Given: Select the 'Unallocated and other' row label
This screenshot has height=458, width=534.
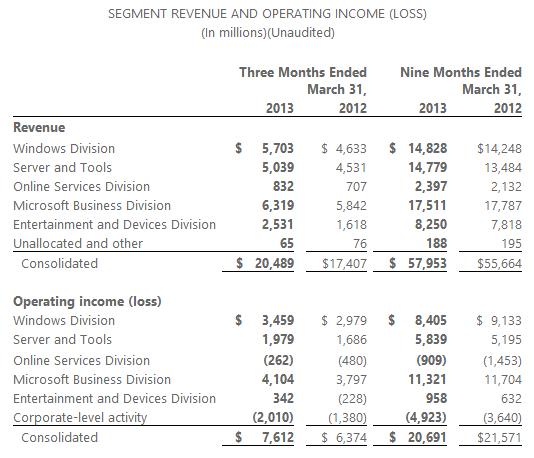Looking at the screenshot, I should coord(78,243).
